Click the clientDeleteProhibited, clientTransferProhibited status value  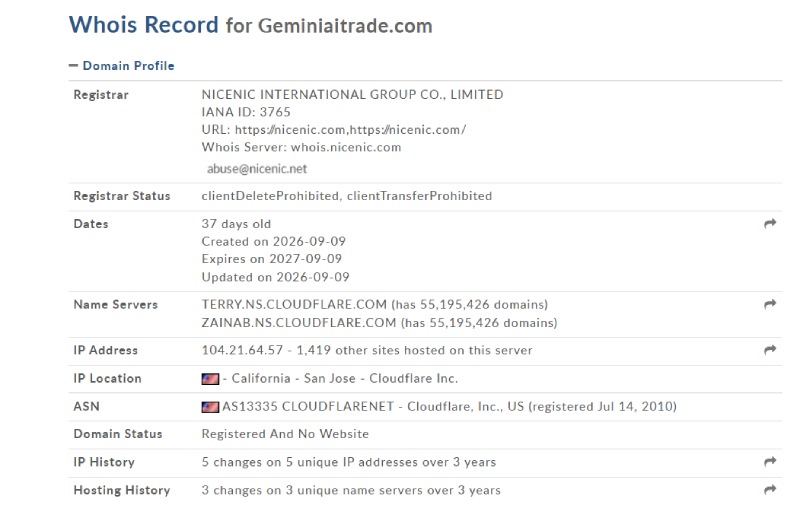click(347, 196)
